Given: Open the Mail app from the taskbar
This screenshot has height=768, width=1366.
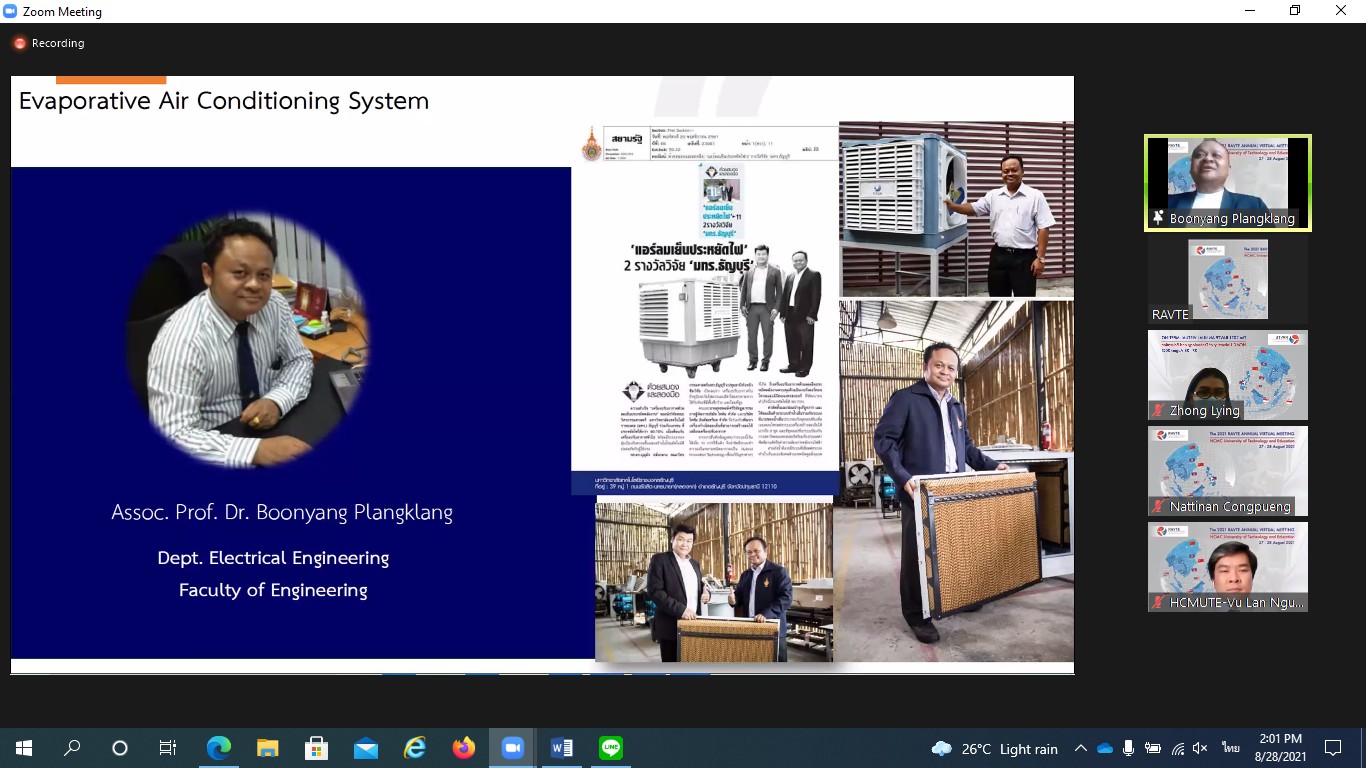Looking at the screenshot, I should coord(365,748).
